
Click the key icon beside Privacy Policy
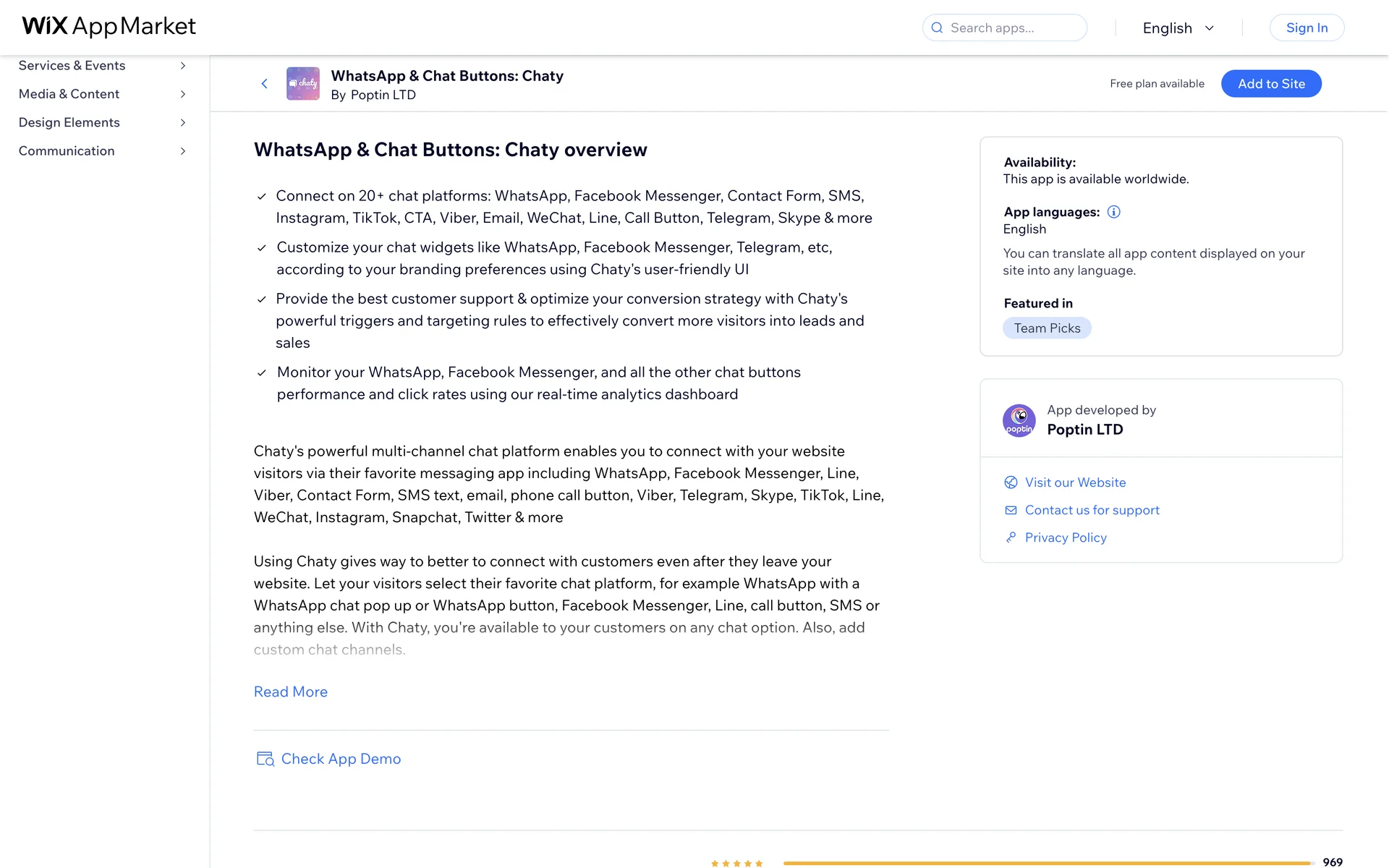[1011, 537]
